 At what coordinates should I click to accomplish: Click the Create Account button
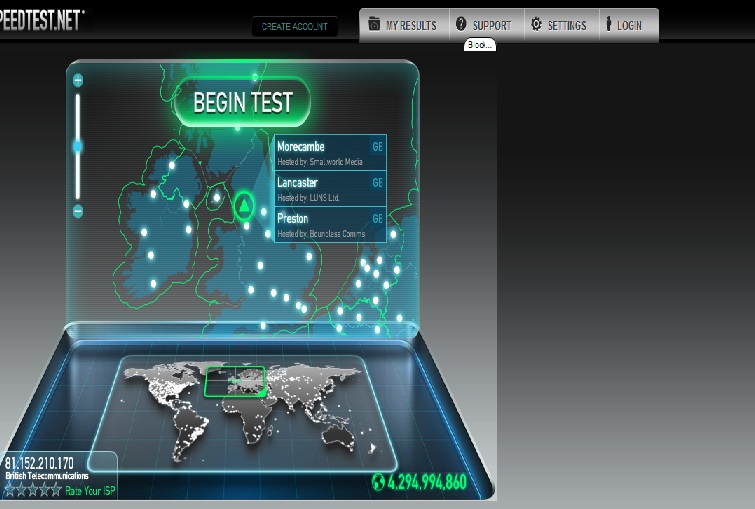tap(294, 27)
